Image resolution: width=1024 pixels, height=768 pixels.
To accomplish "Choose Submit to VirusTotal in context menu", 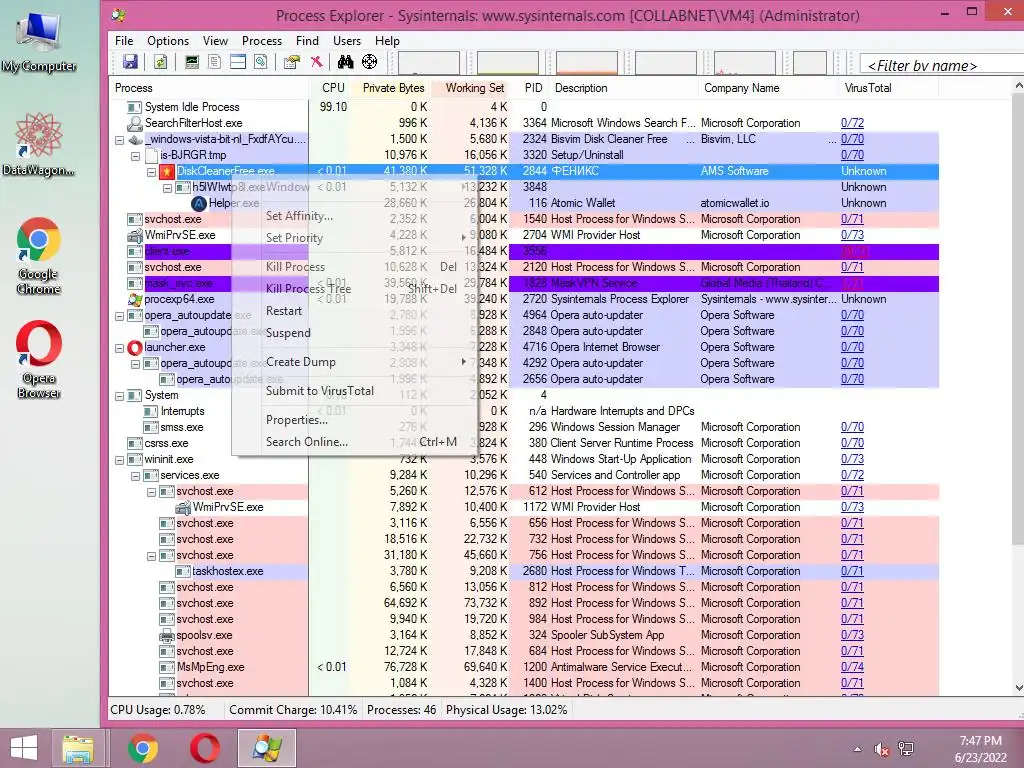I will [x=353, y=391].
